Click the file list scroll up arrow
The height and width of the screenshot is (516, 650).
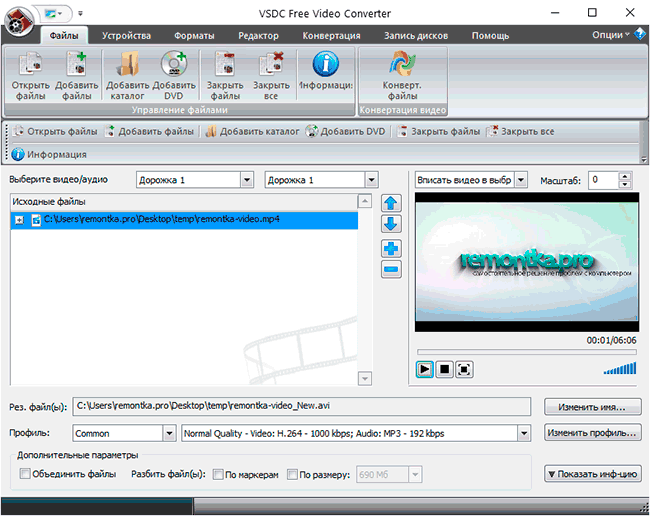point(364,201)
